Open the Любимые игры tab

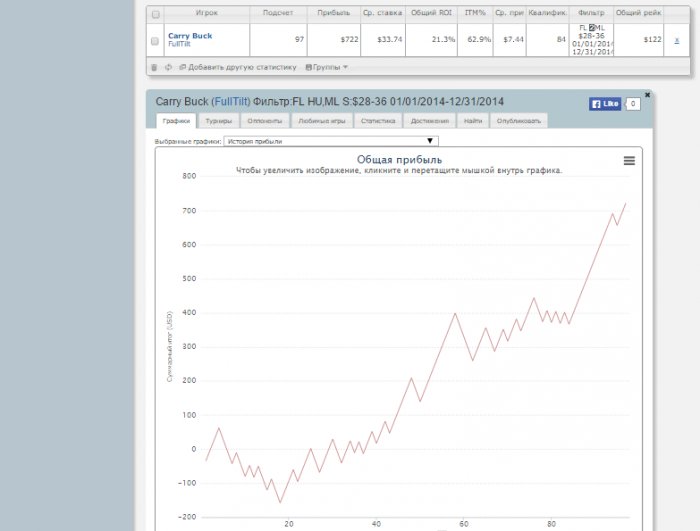[x=322, y=121]
